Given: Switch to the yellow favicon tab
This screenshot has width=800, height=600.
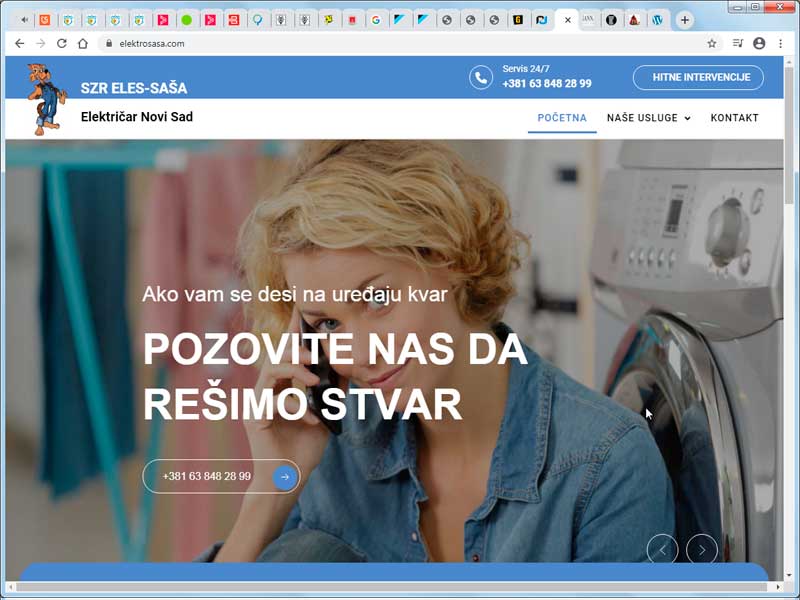Looking at the screenshot, I should coord(329,20).
